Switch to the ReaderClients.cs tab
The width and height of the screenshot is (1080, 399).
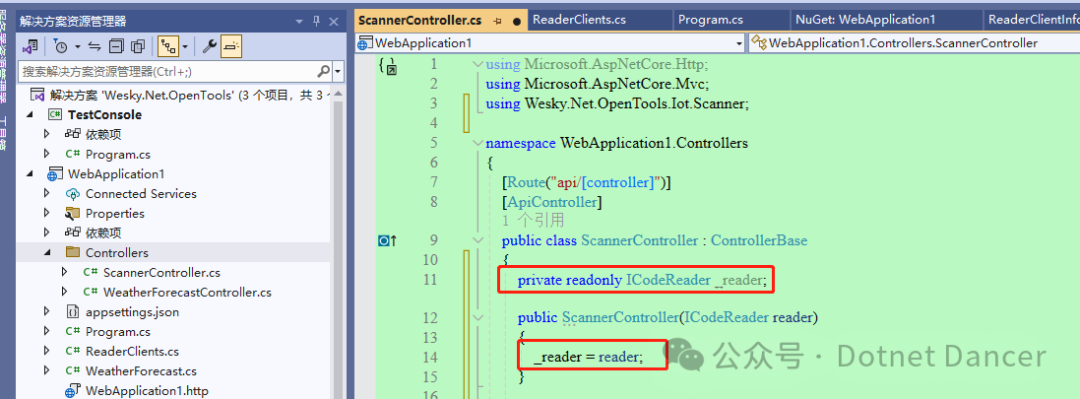pos(579,20)
